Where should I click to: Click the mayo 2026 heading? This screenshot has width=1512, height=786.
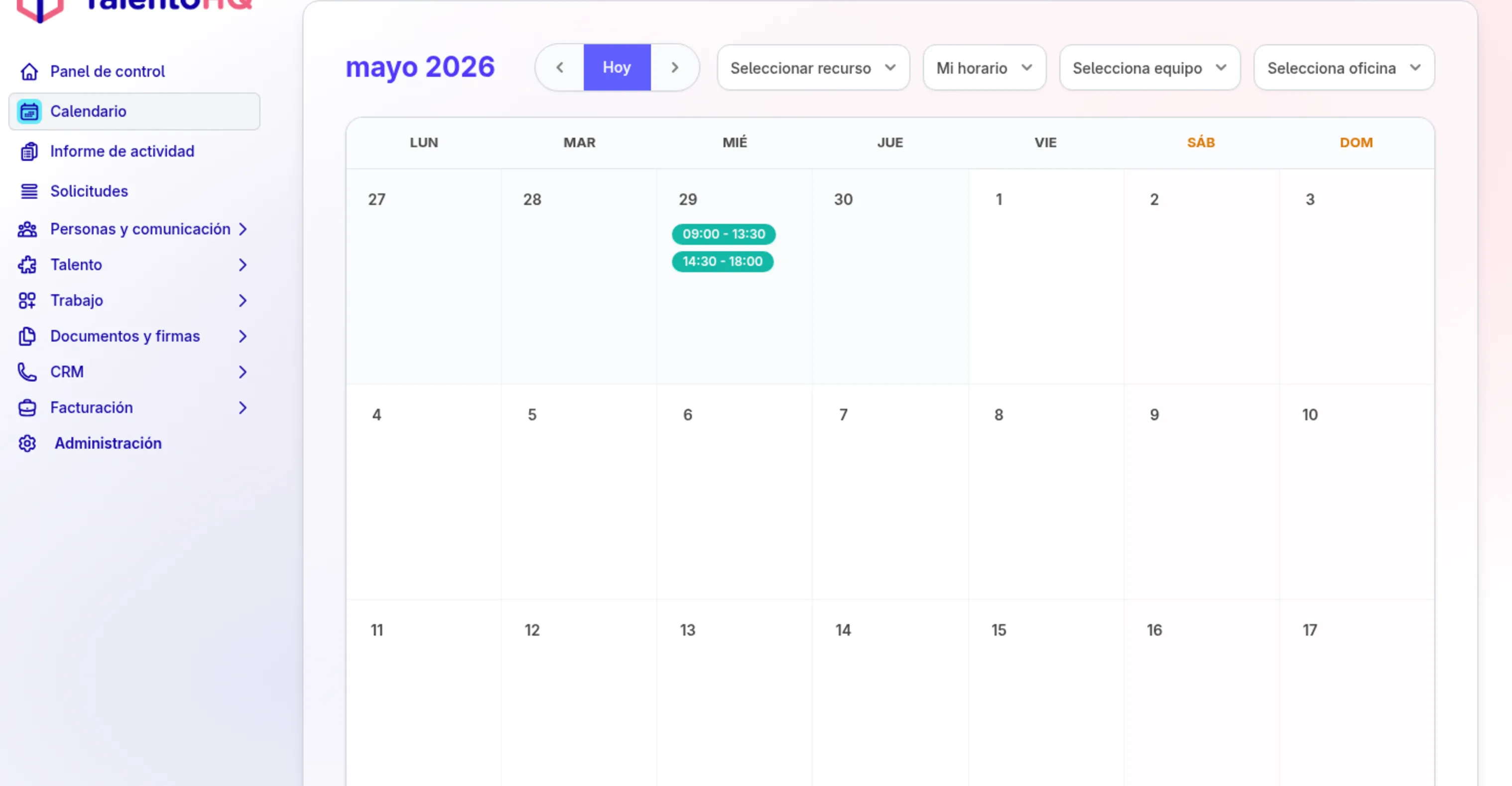[x=420, y=67]
